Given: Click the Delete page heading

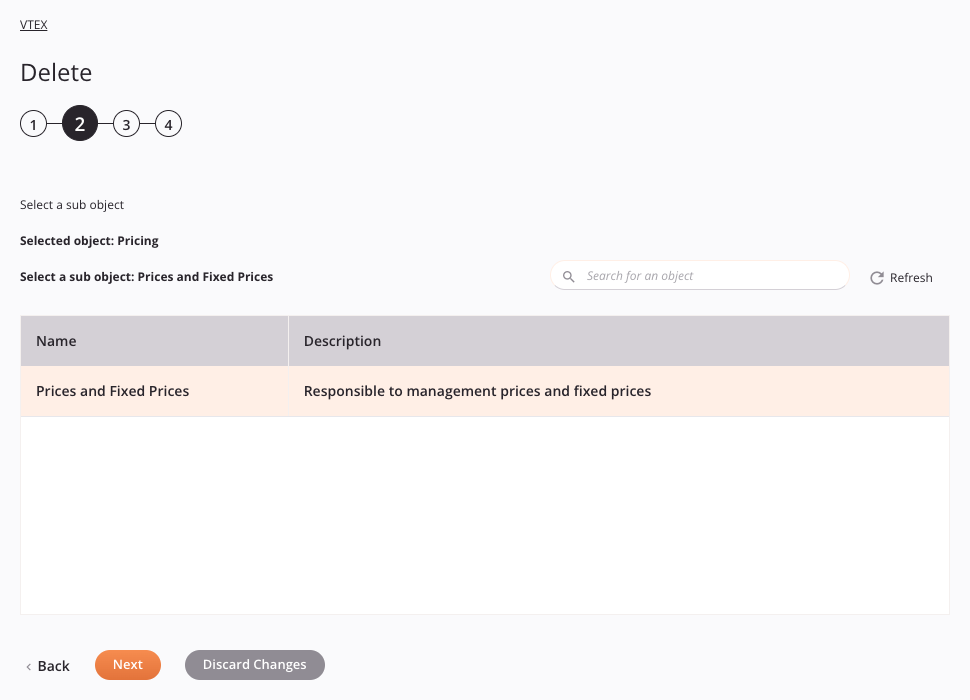Looking at the screenshot, I should coord(56,73).
